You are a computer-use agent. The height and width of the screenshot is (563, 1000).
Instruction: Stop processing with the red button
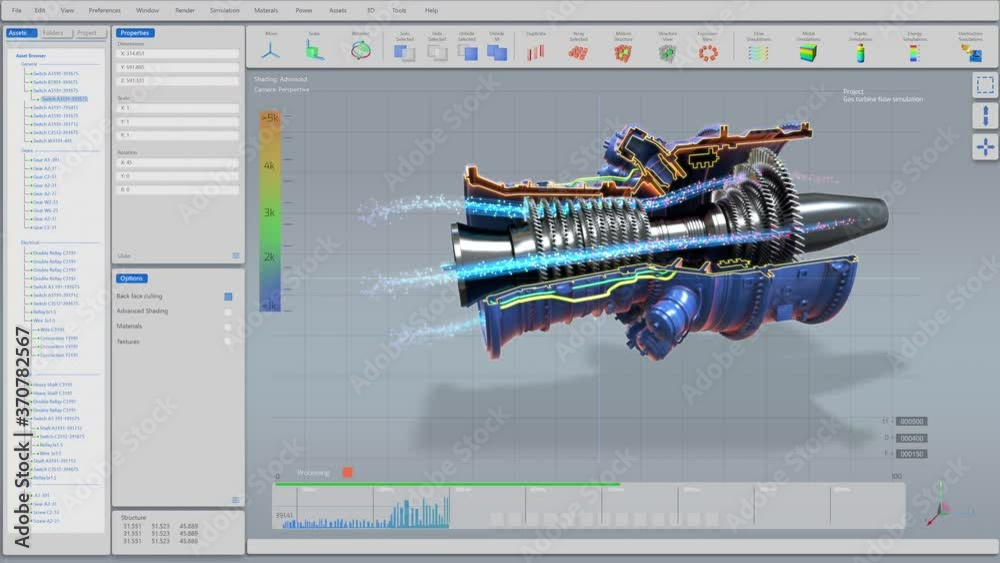coord(347,472)
